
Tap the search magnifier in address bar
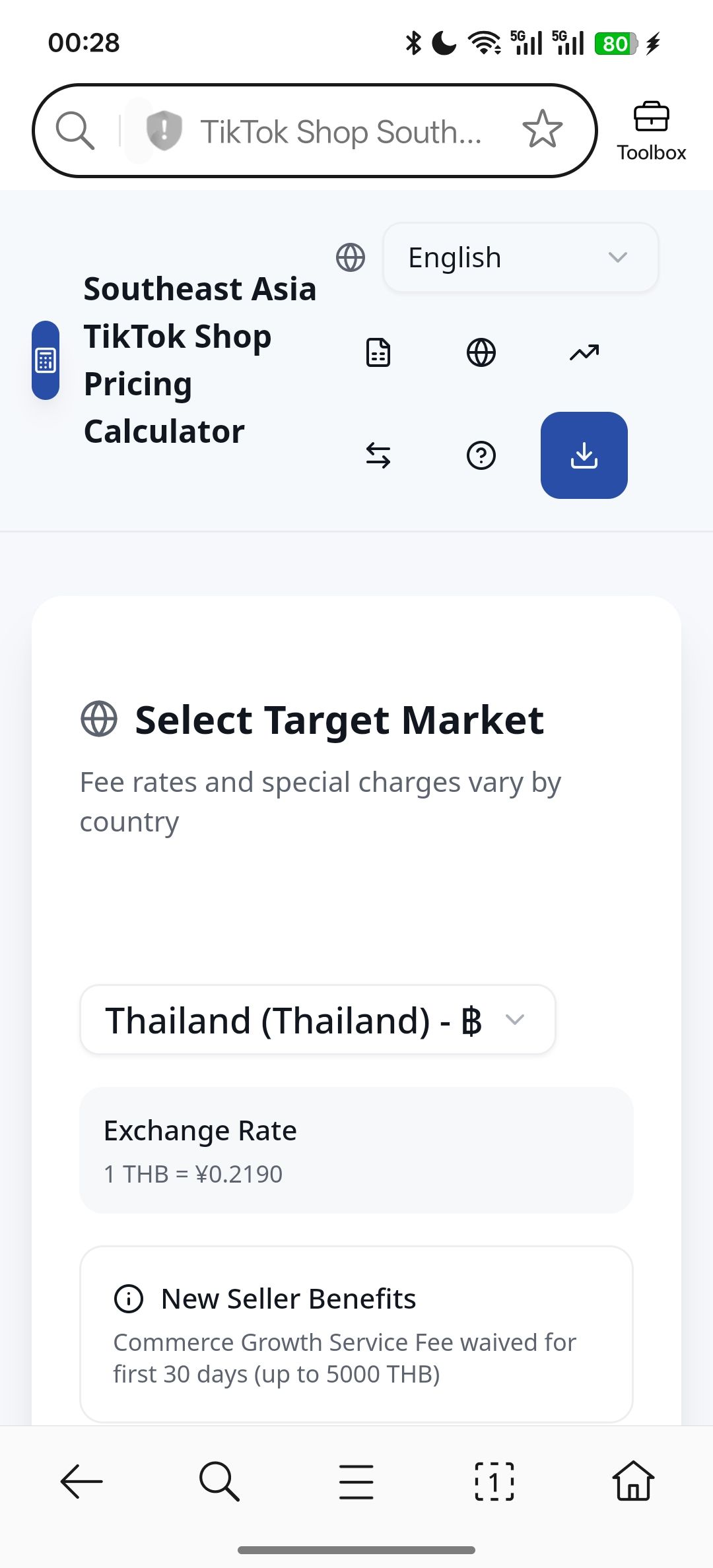(75, 130)
